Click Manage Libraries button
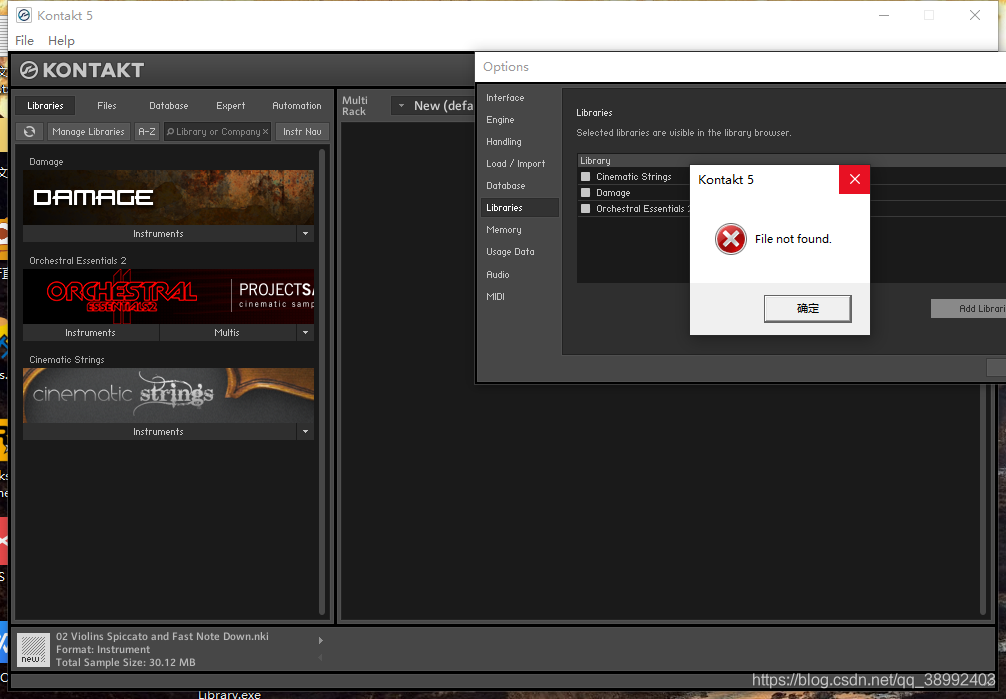This screenshot has width=1006, height=699. [89, 132]
